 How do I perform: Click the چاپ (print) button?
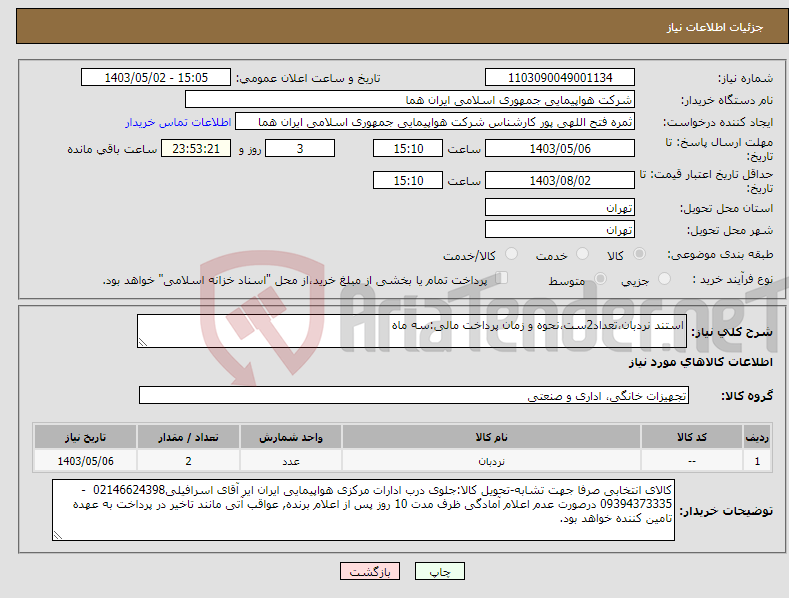coord(439,571)
